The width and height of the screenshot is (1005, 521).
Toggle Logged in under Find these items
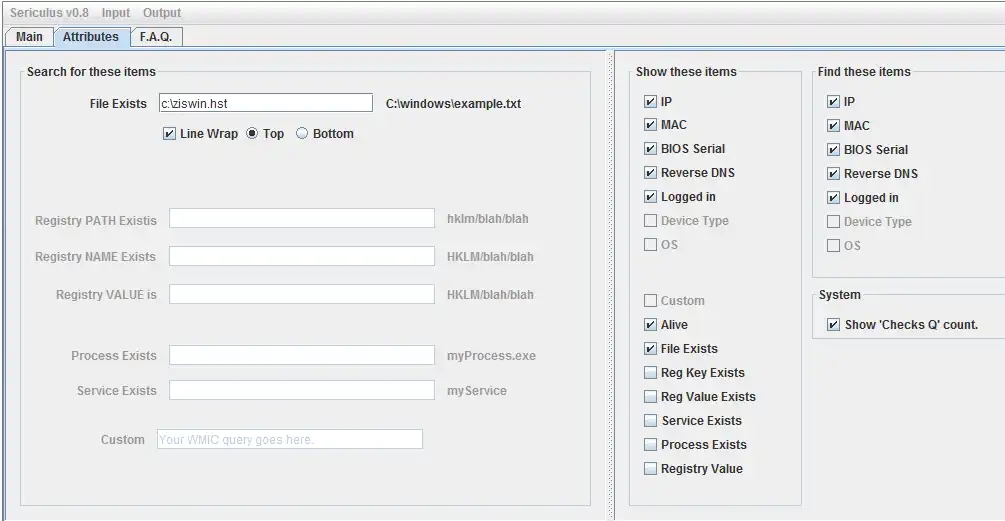click(x=833, y=197)
